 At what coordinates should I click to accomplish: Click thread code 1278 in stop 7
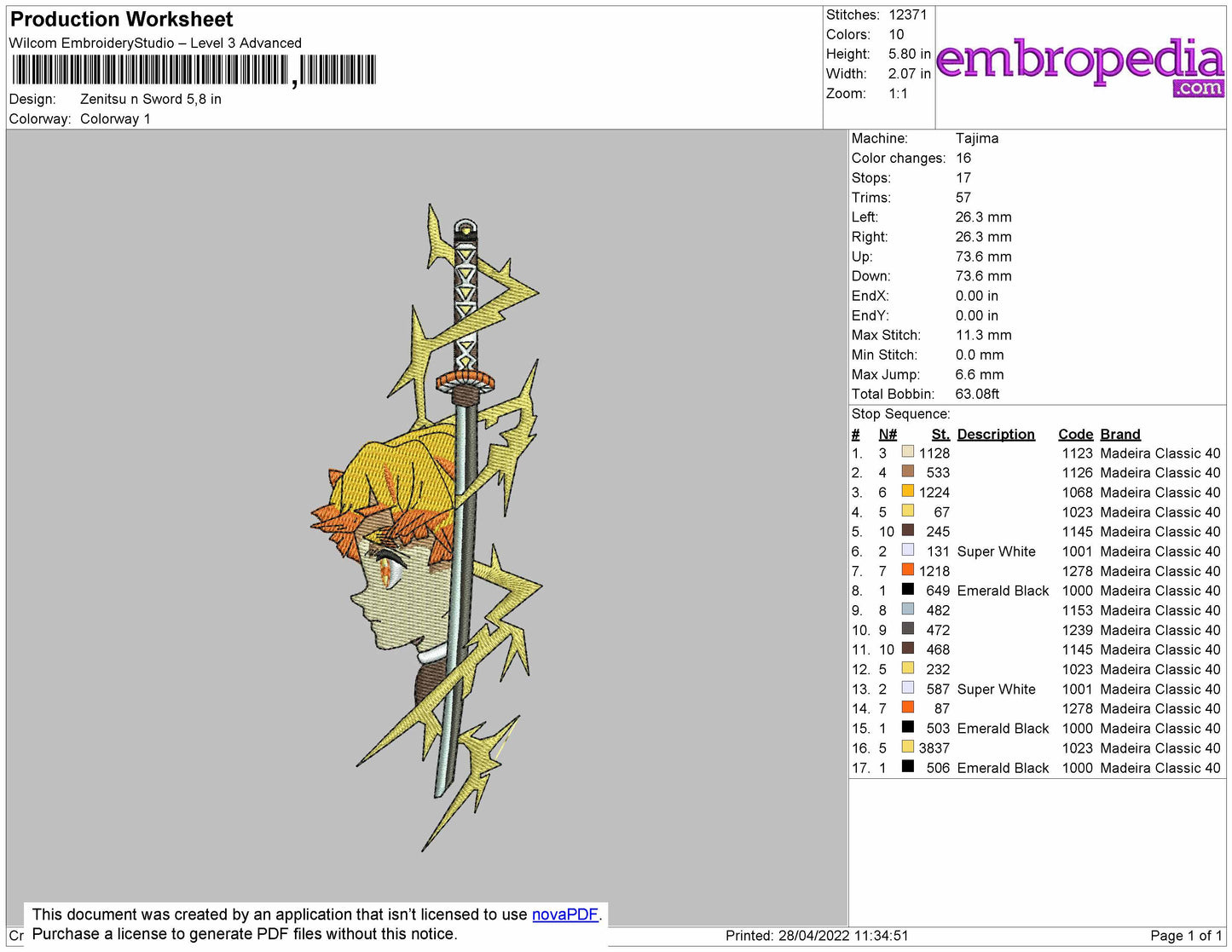1077,571
